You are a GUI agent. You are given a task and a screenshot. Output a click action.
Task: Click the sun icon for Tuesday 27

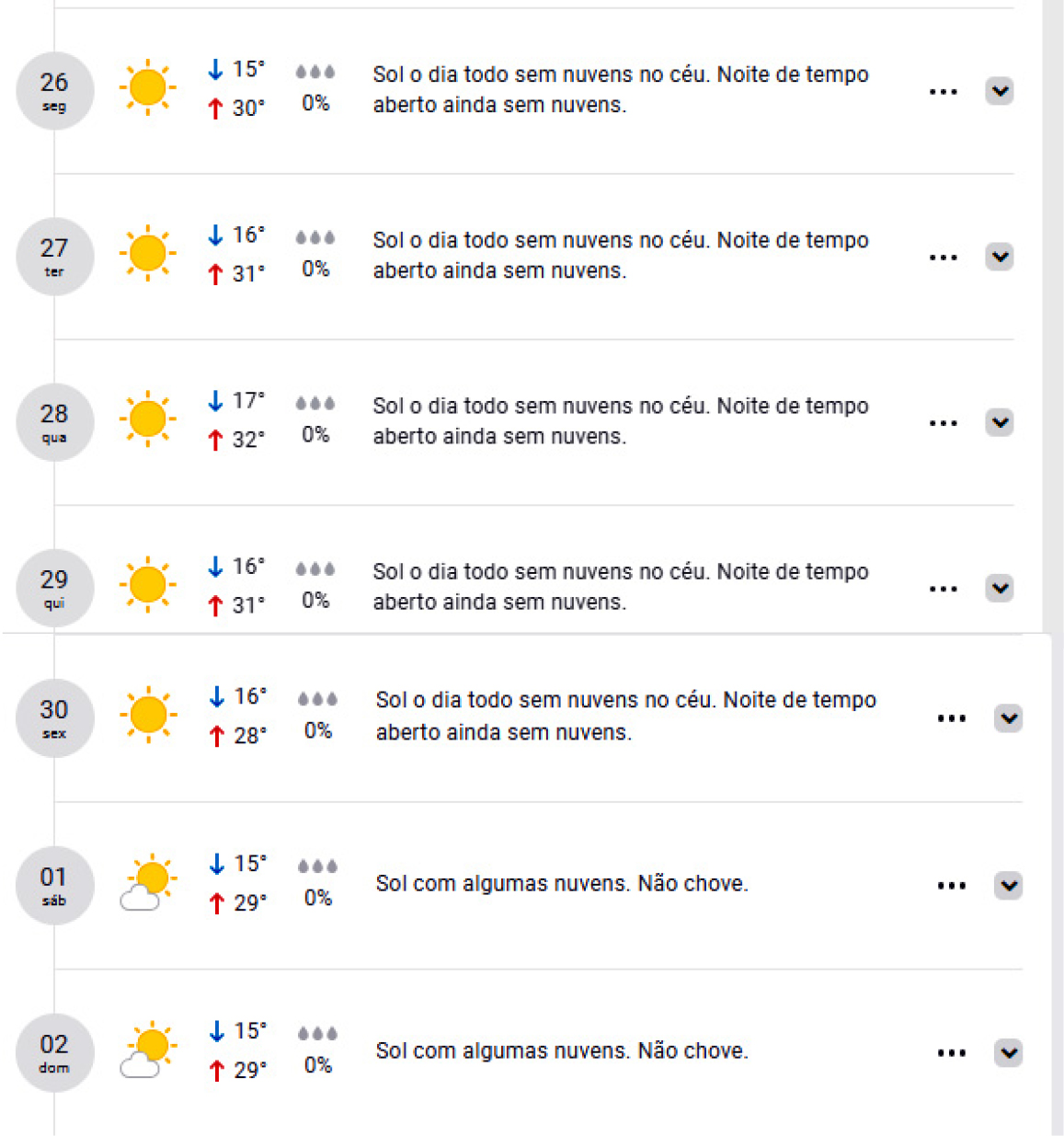147,254
